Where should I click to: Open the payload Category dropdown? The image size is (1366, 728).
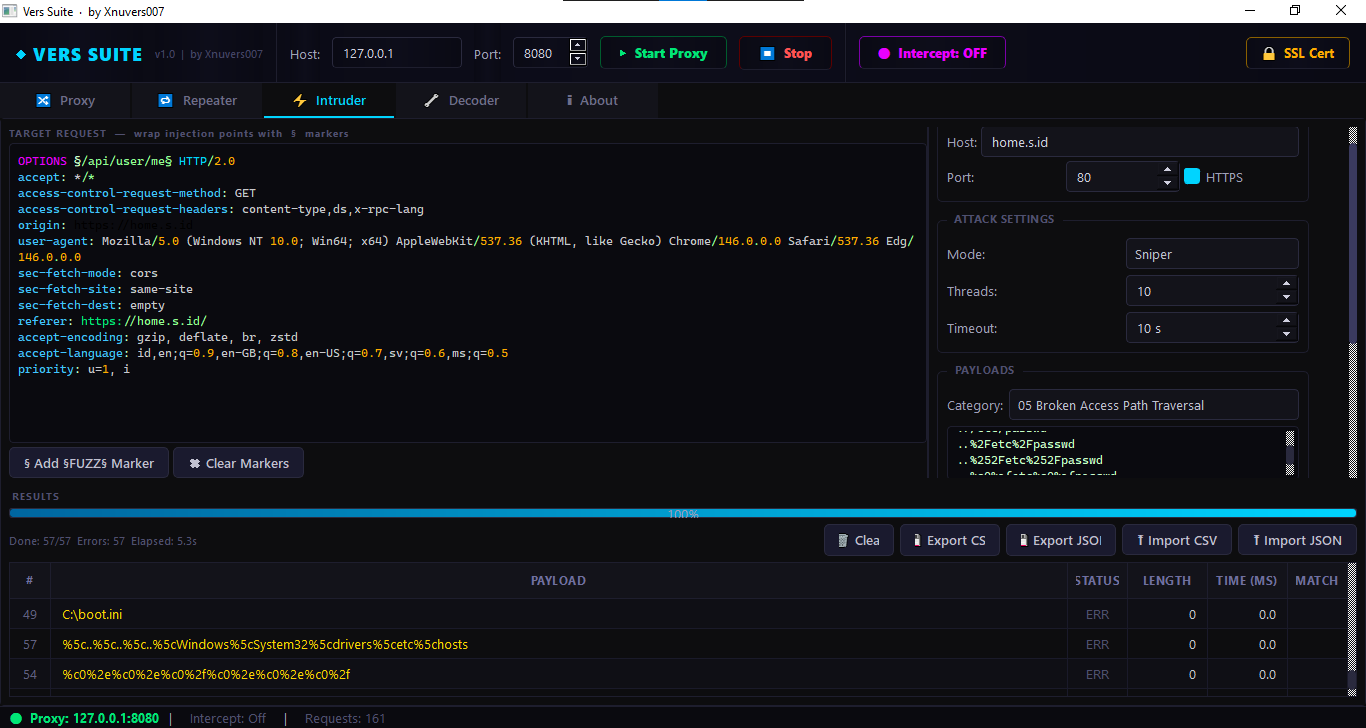[x=1154, y=404]
